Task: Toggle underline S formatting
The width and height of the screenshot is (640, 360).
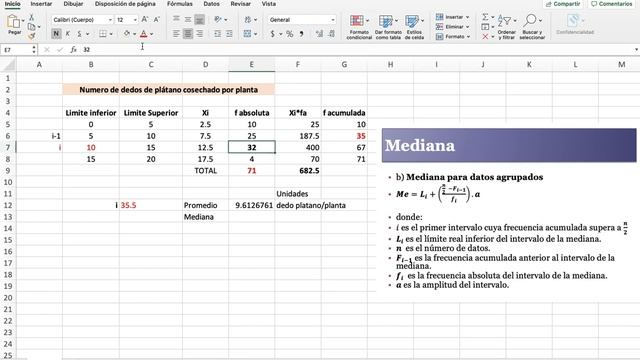Action: pos(79,33)
